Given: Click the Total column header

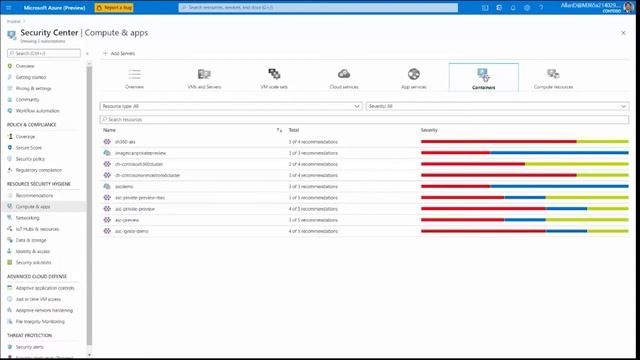Looking at the screenshot, I should [294, 130].
